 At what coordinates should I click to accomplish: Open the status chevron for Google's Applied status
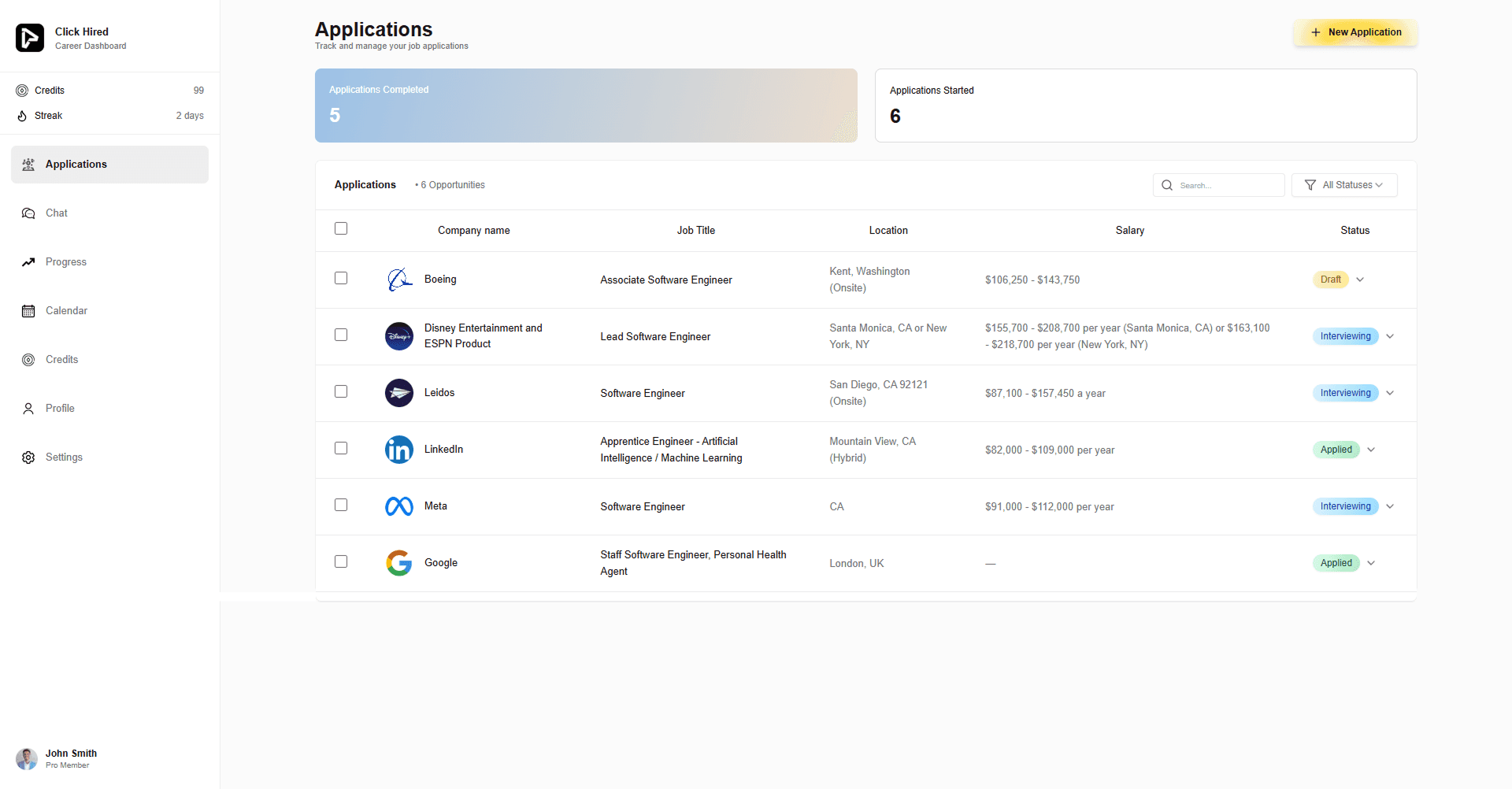(x=1371, y=562)
